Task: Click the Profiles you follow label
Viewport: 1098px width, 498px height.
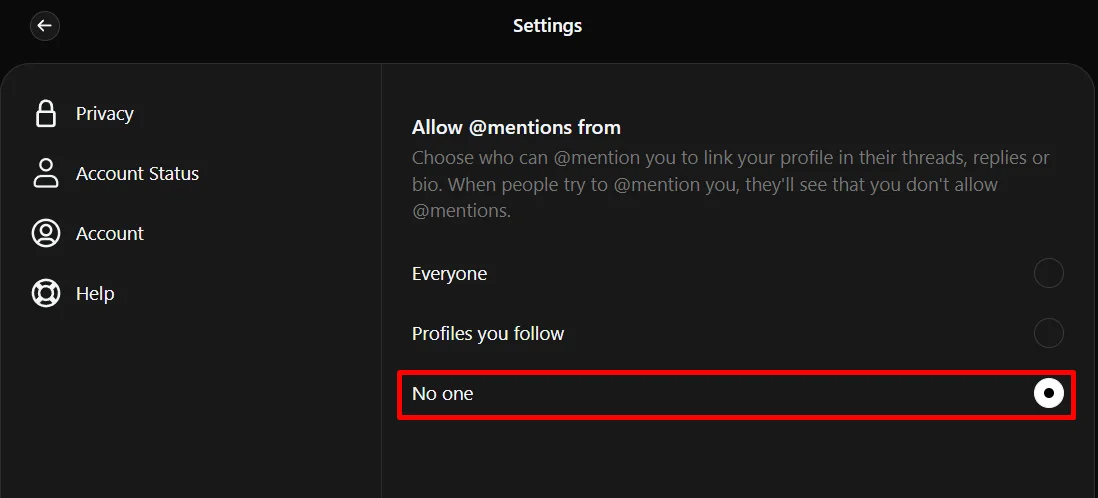Action: (488, 334)
